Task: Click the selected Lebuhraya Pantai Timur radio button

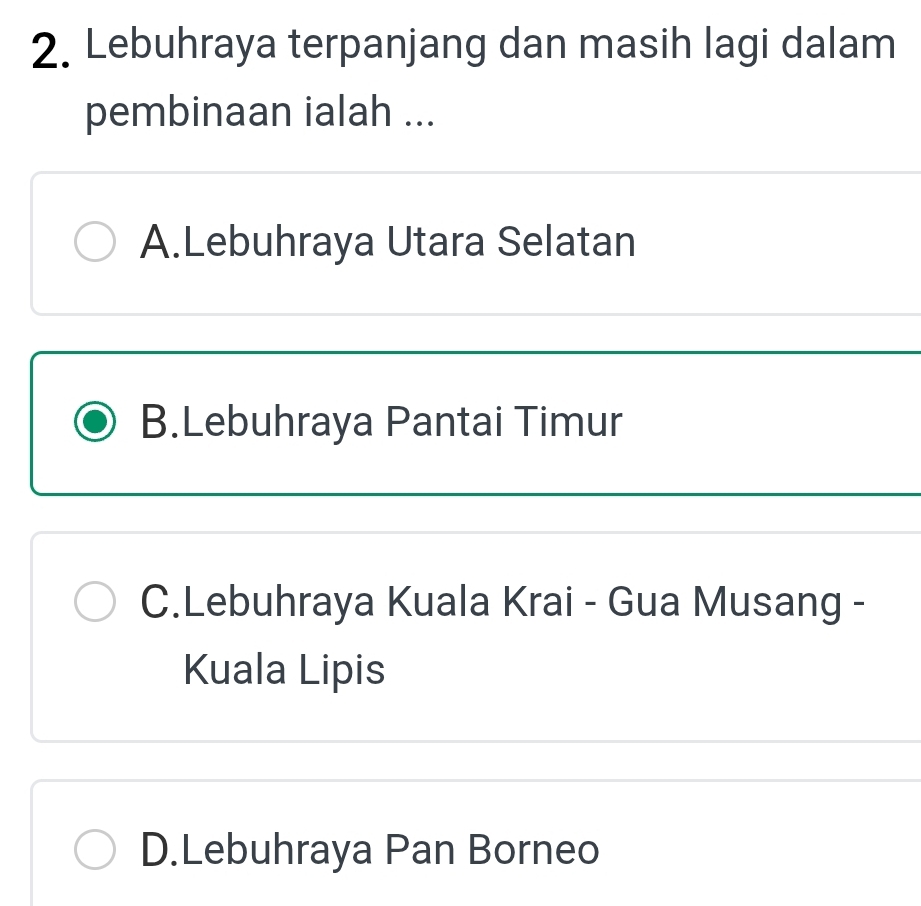Action: tap(96, 422)
